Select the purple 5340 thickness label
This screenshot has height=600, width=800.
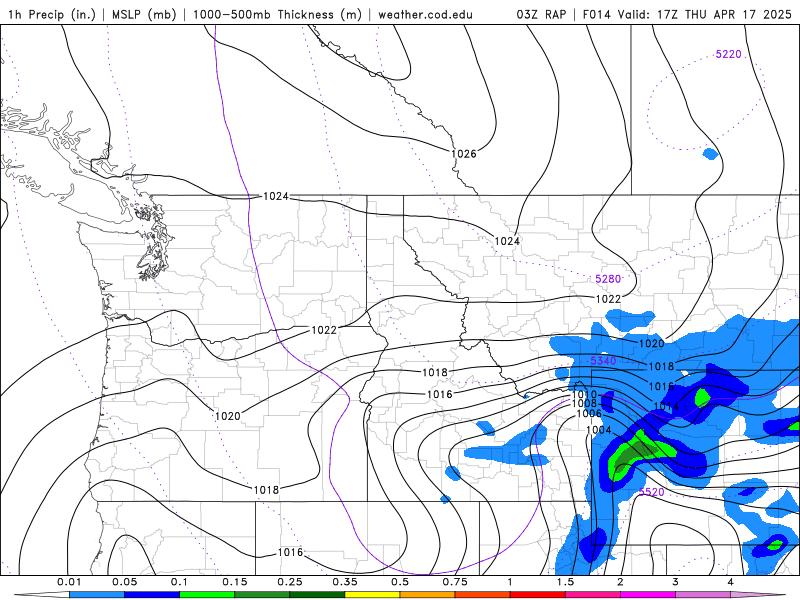coord(603,361)
